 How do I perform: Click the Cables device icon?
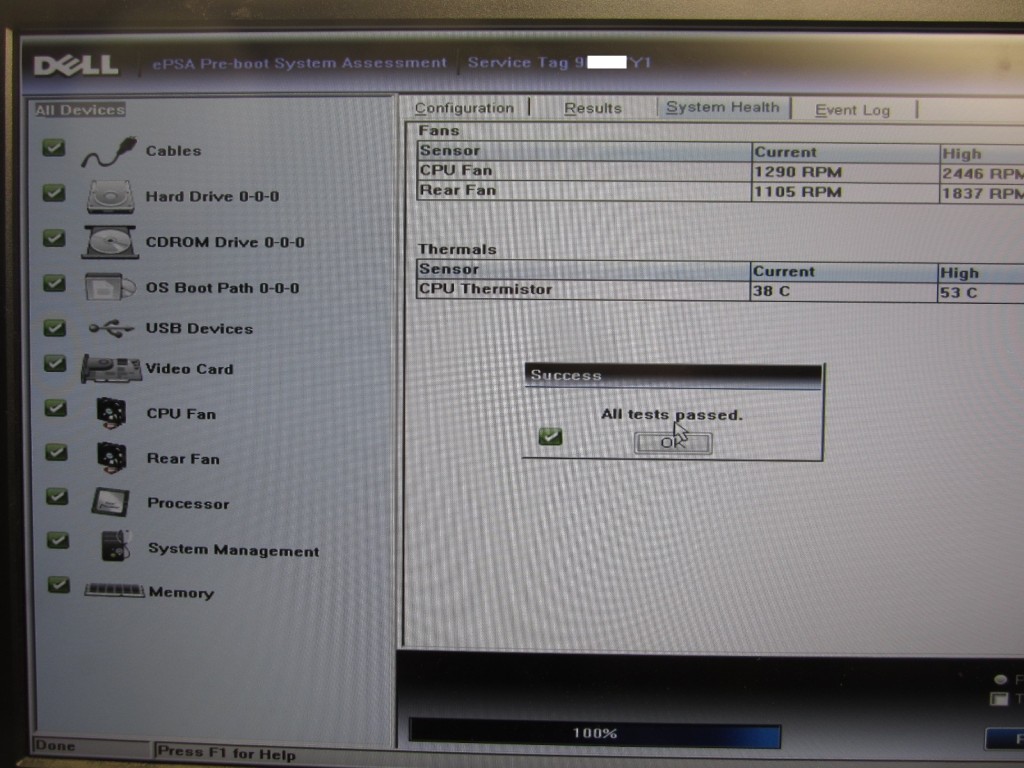108,152
